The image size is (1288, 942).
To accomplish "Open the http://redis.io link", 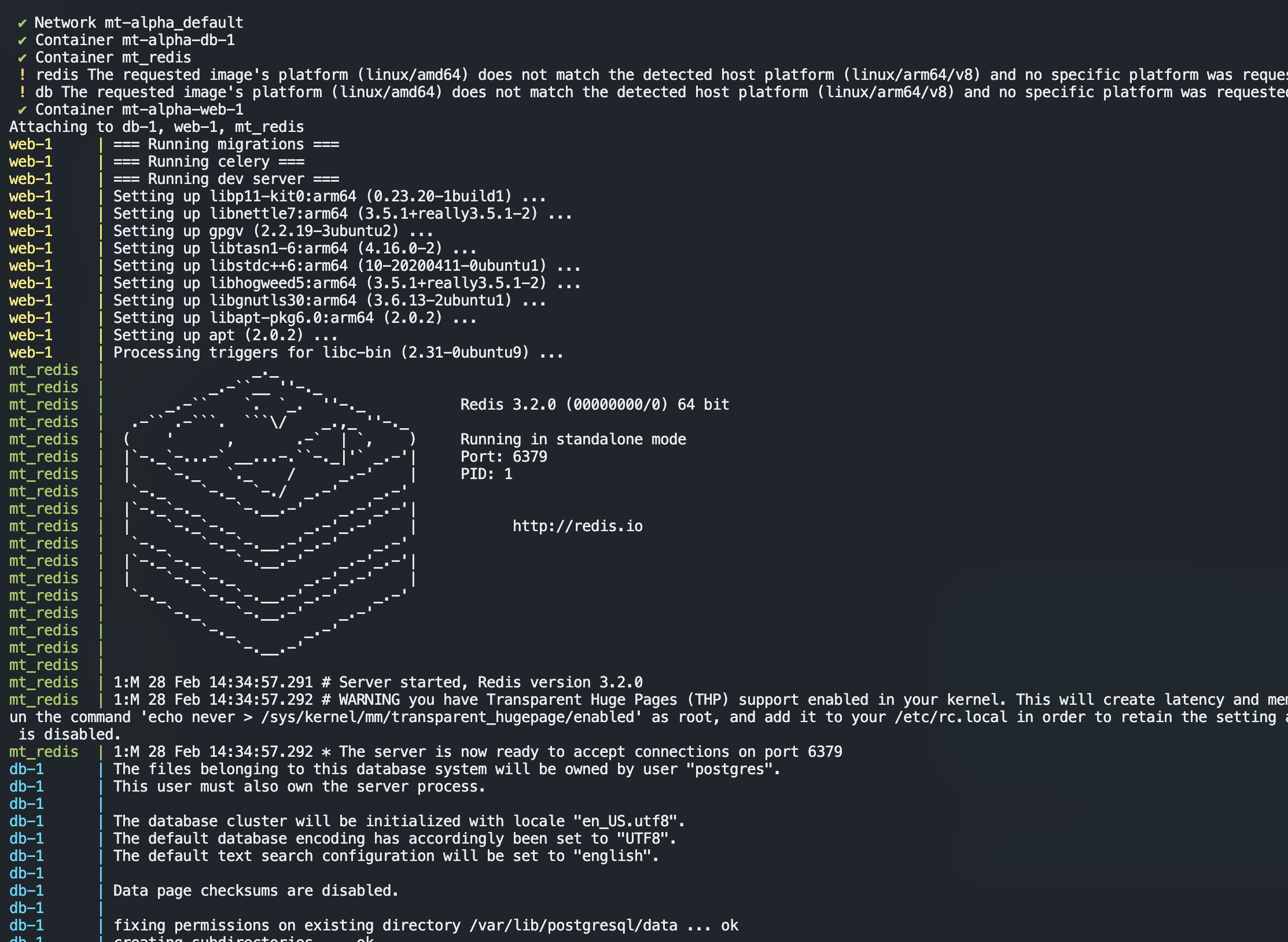I will tap(577, 526).
